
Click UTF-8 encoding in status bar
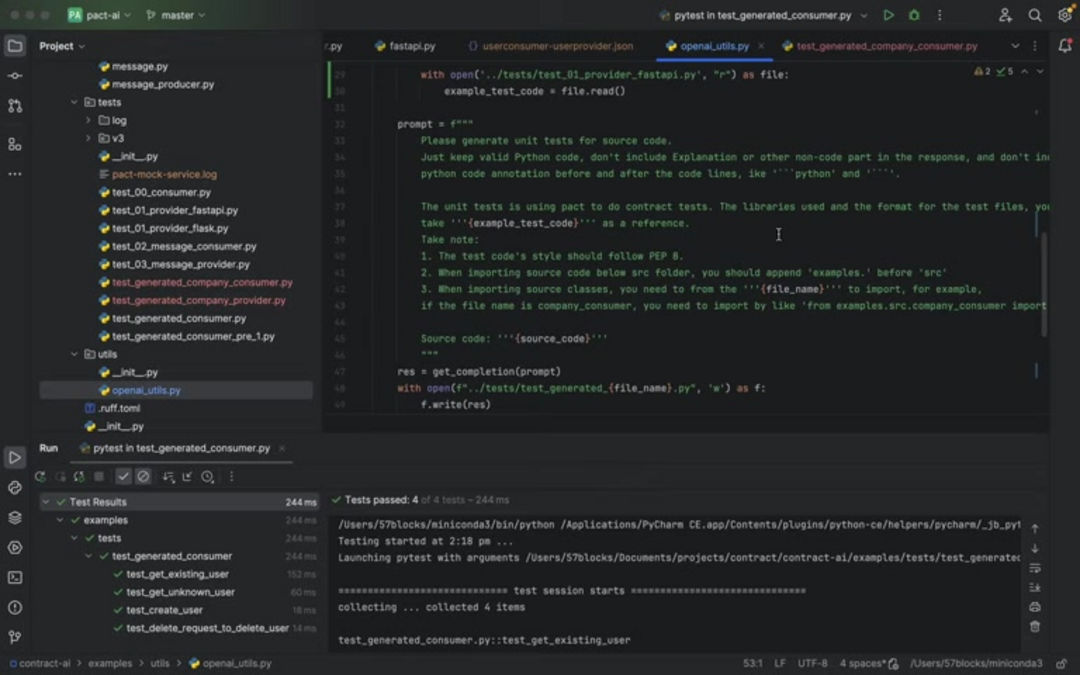click(x=812, y=663)
